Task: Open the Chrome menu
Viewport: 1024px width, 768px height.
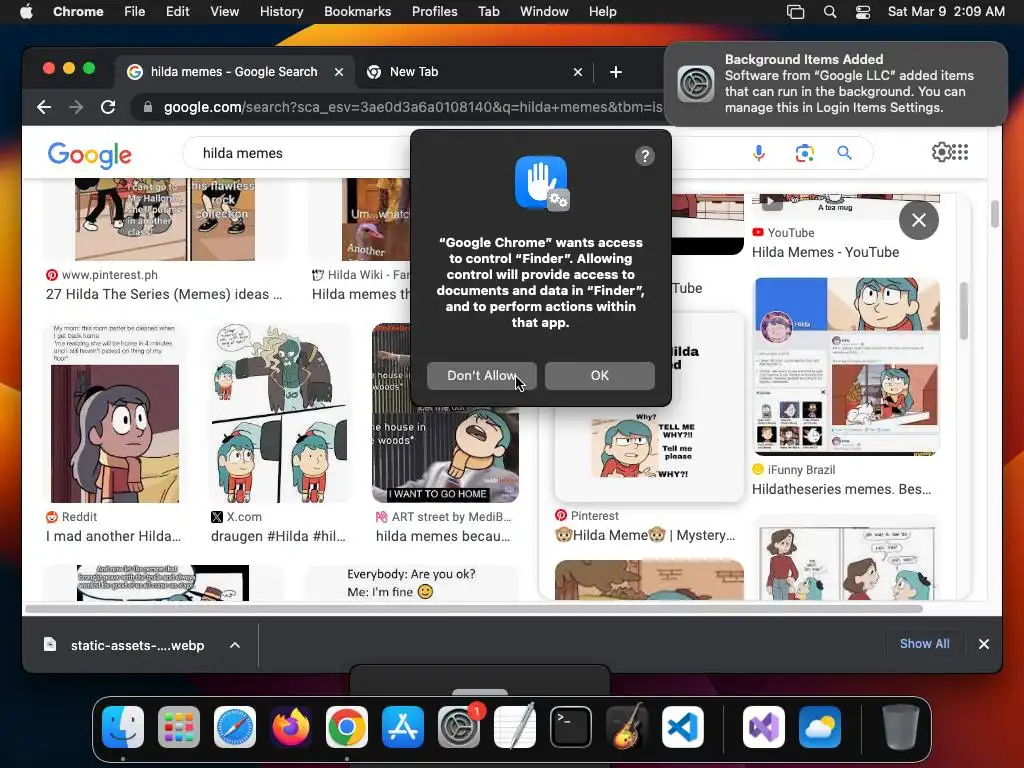Action: 78,12
